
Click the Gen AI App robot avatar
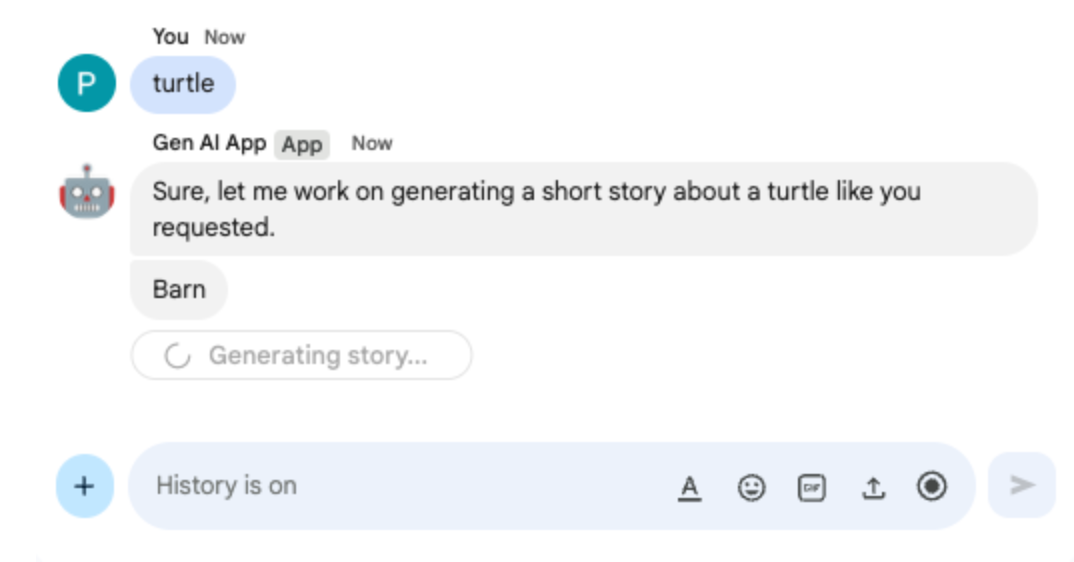click(x=87, y=191)
